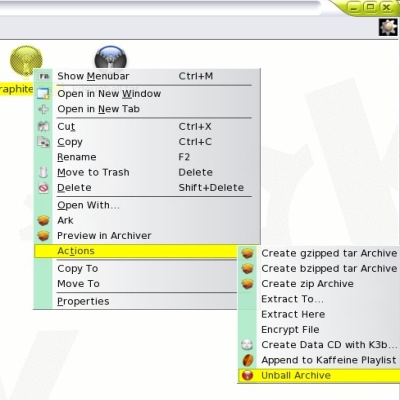Select the yellow graphite file icon

(26, 61)
